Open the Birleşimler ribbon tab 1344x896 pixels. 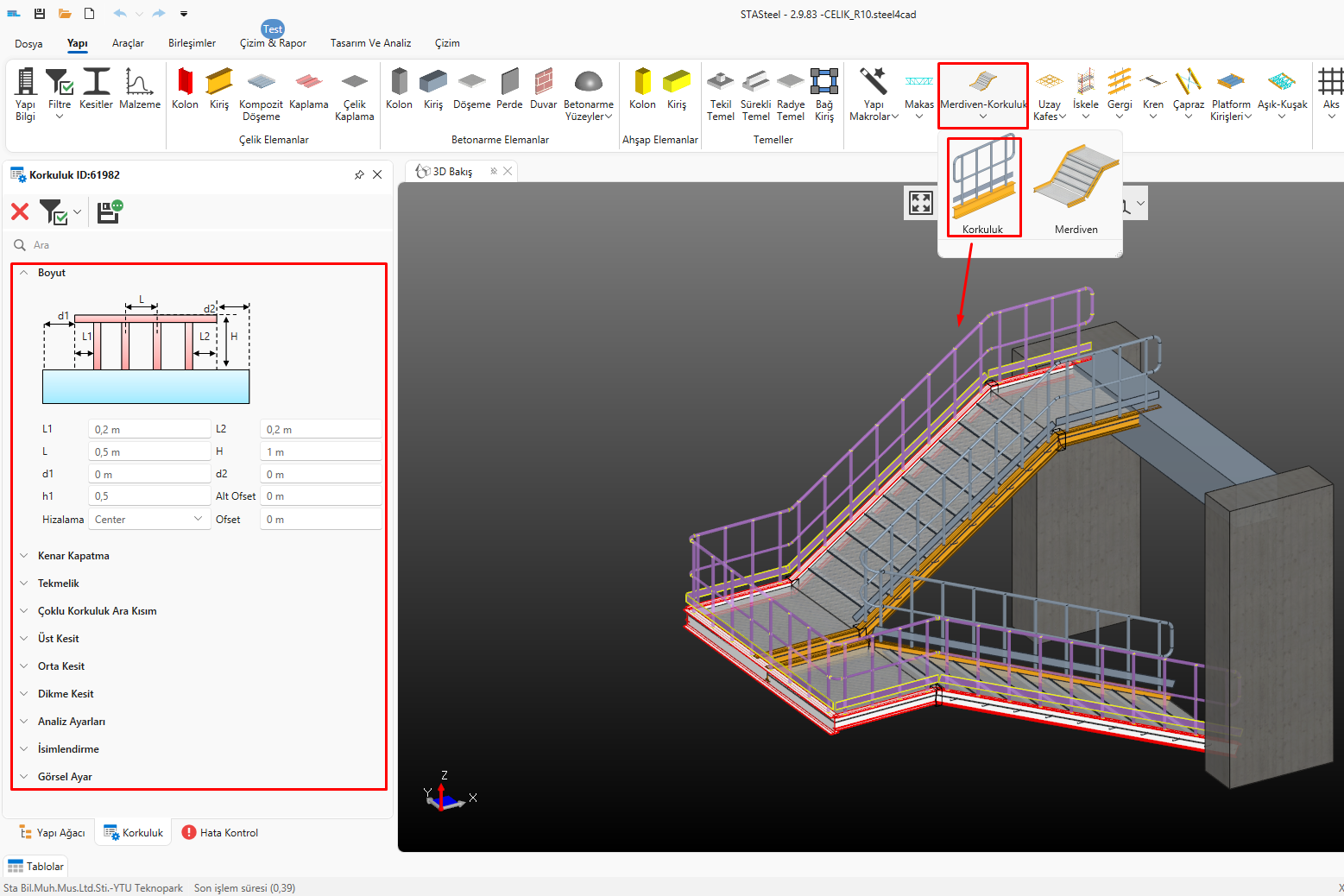click(192, 43)
